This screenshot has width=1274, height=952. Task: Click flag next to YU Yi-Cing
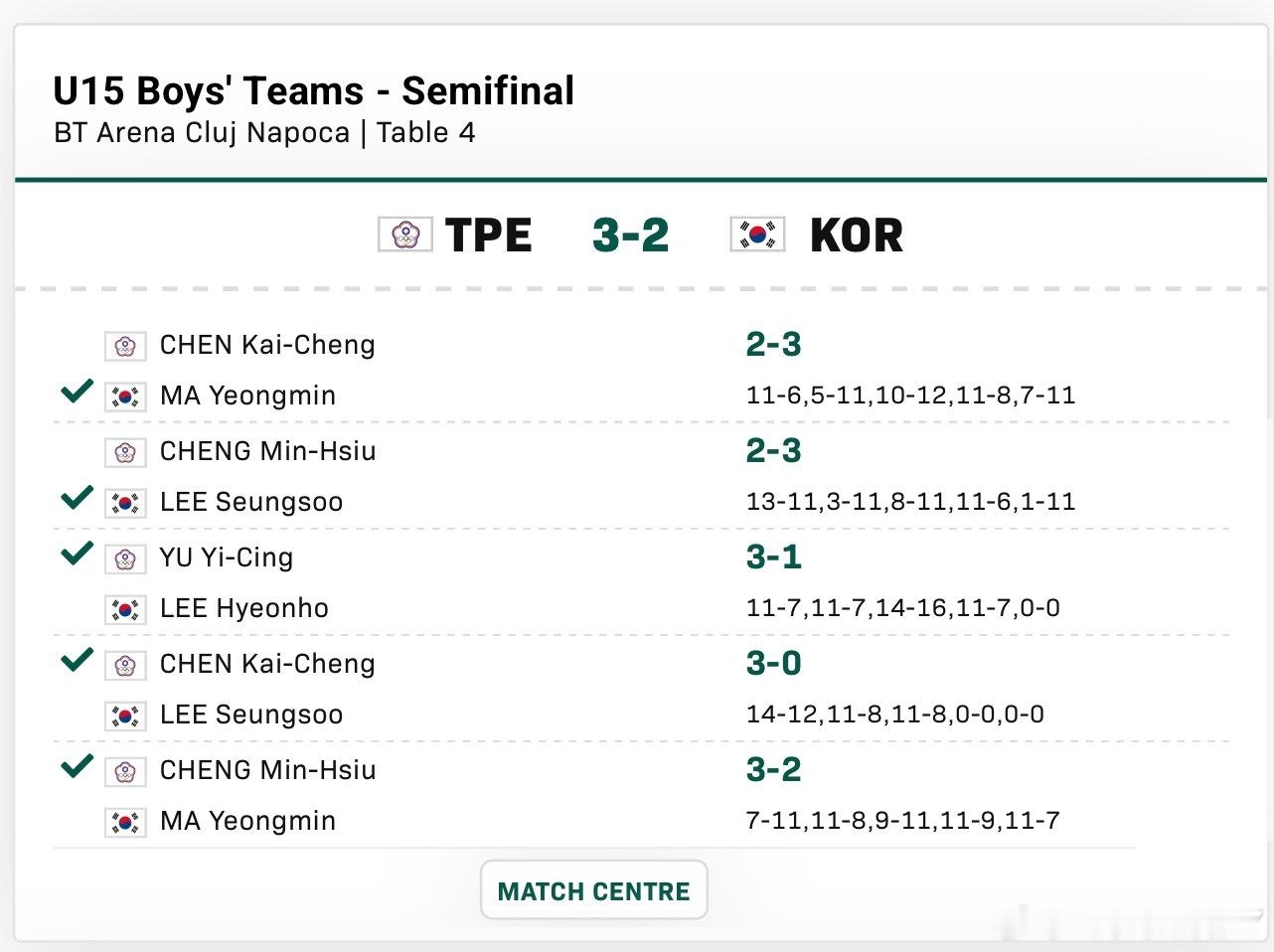[x=125, y=558]
